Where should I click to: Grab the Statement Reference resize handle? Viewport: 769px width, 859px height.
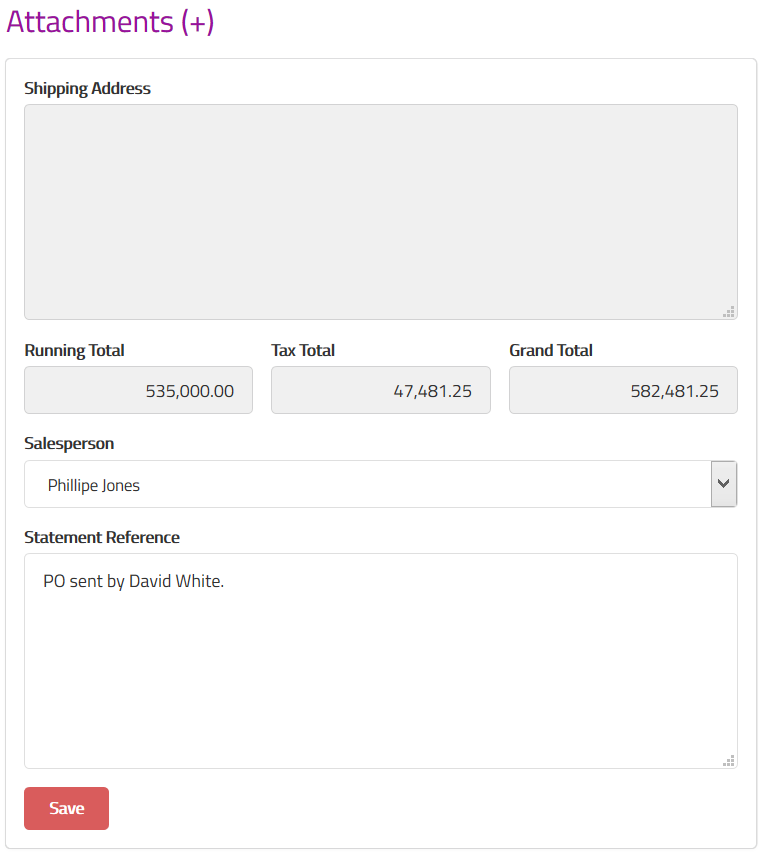(729, 760)
